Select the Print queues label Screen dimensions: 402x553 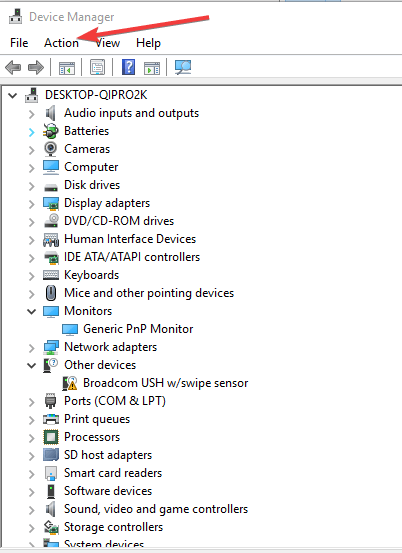pos(97,419)
